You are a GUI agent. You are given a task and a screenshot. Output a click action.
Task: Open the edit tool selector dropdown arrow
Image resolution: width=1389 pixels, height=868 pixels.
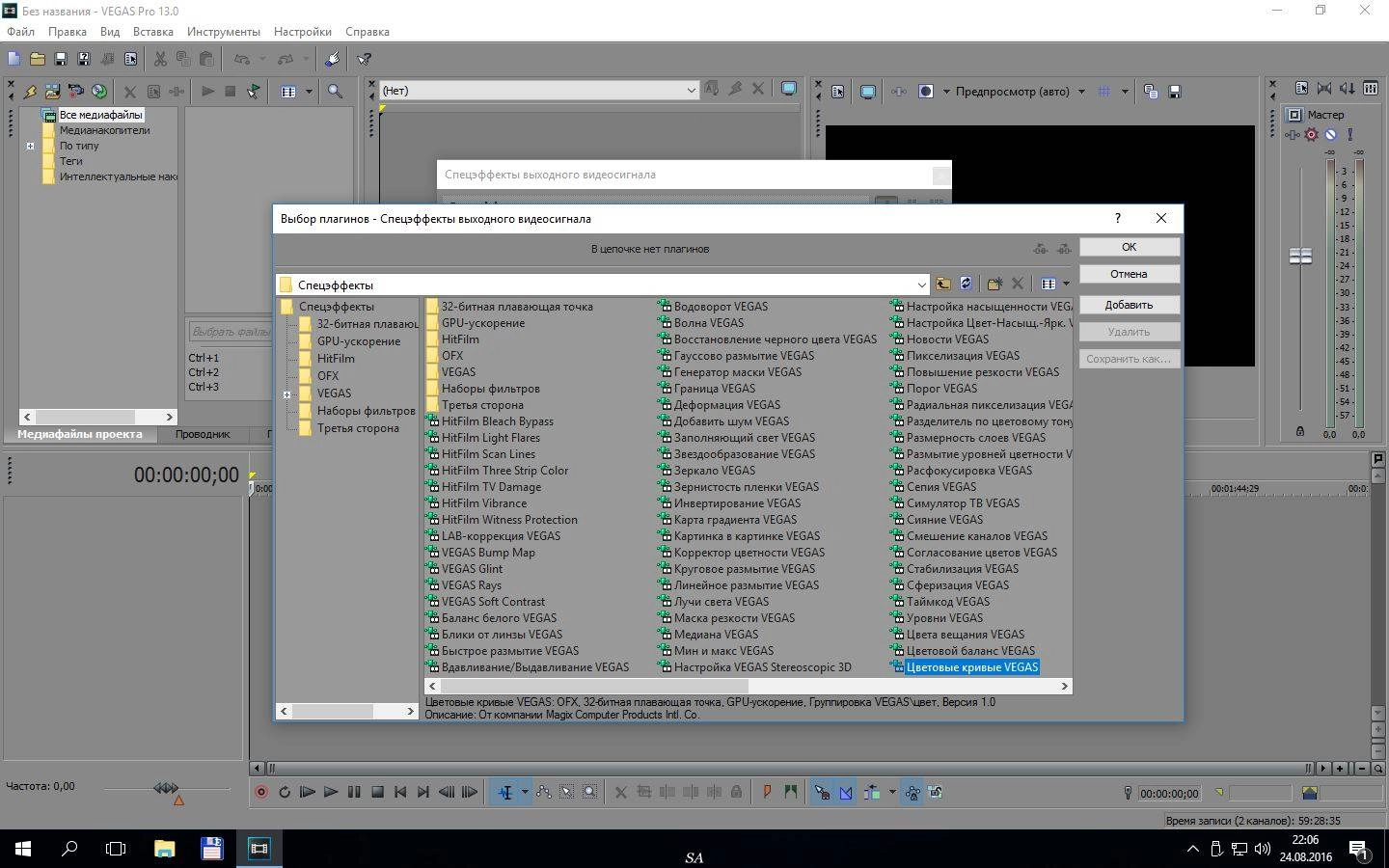point(525,792)
